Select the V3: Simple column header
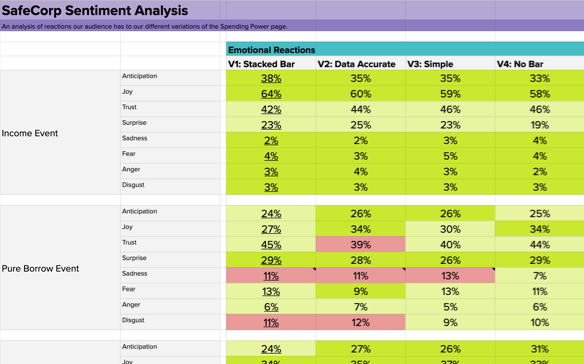584x364 pixels. [430, 64]
